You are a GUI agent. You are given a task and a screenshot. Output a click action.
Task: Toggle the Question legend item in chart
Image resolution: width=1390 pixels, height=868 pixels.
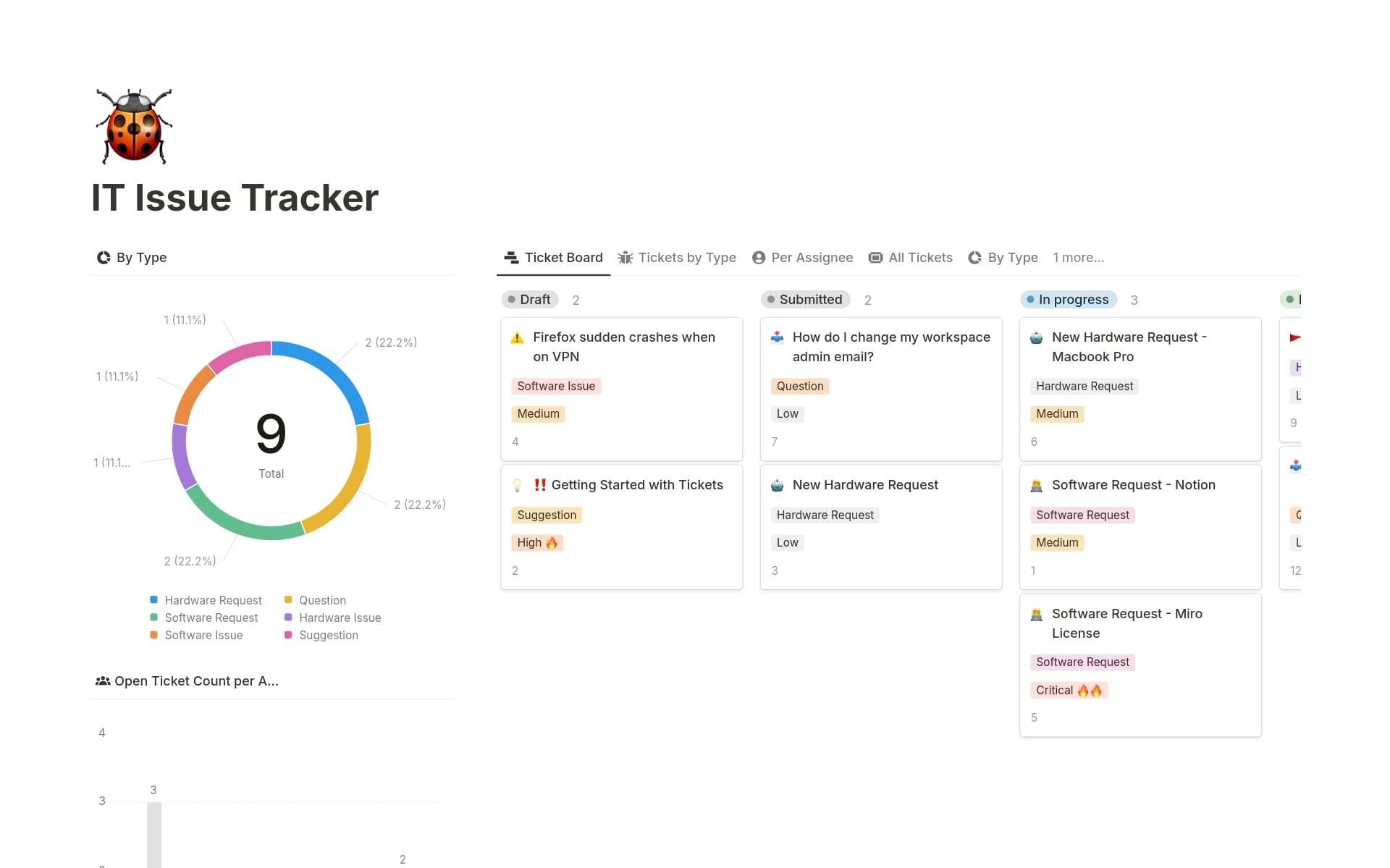(x=322, y=600)
